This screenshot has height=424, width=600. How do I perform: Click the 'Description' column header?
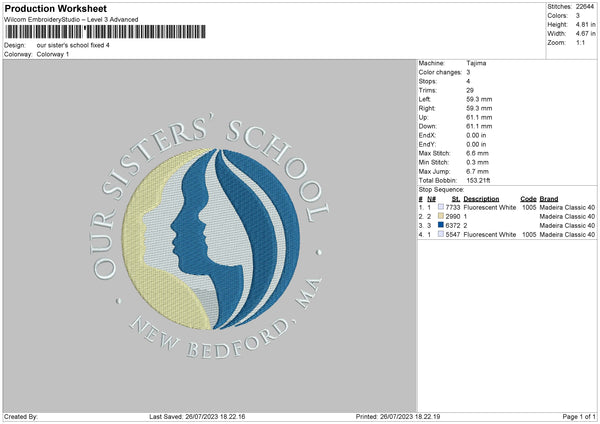pos(481,199)
